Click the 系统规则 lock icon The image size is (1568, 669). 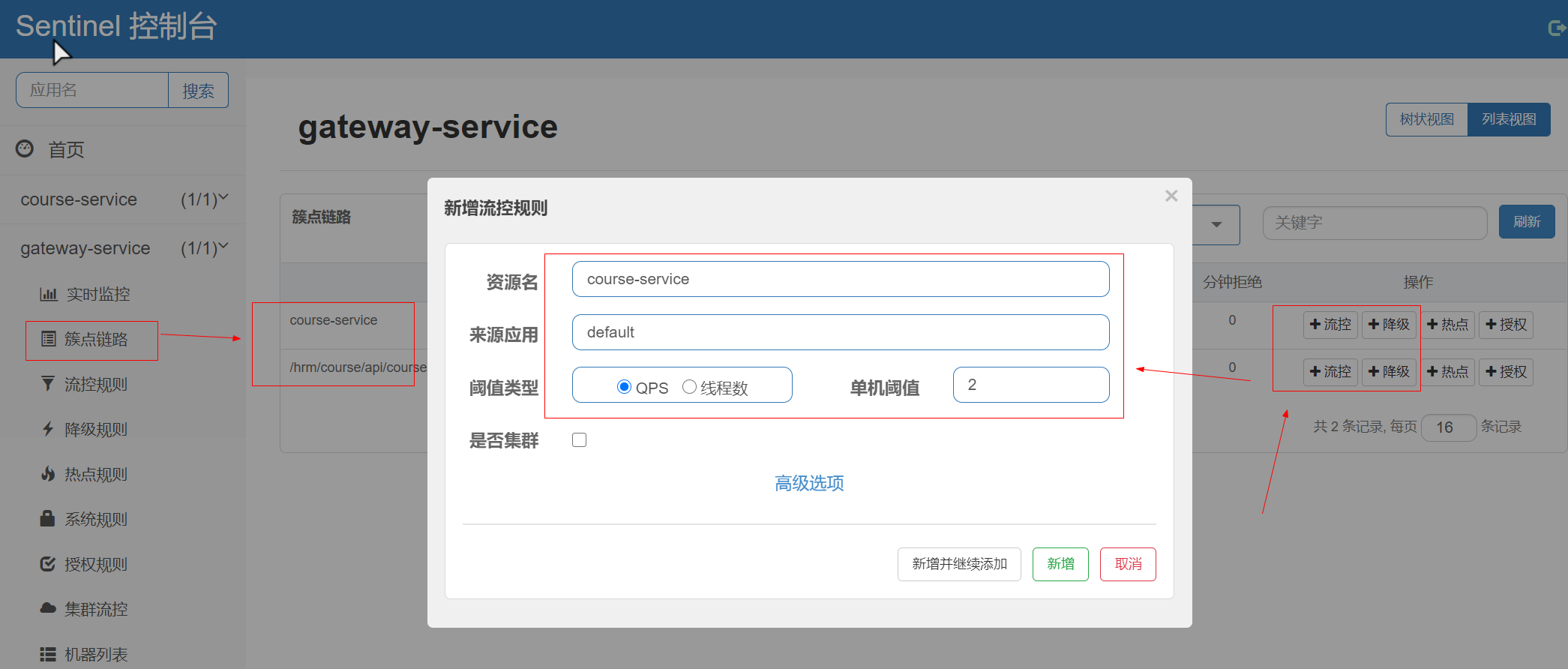(x=48, y=518)
